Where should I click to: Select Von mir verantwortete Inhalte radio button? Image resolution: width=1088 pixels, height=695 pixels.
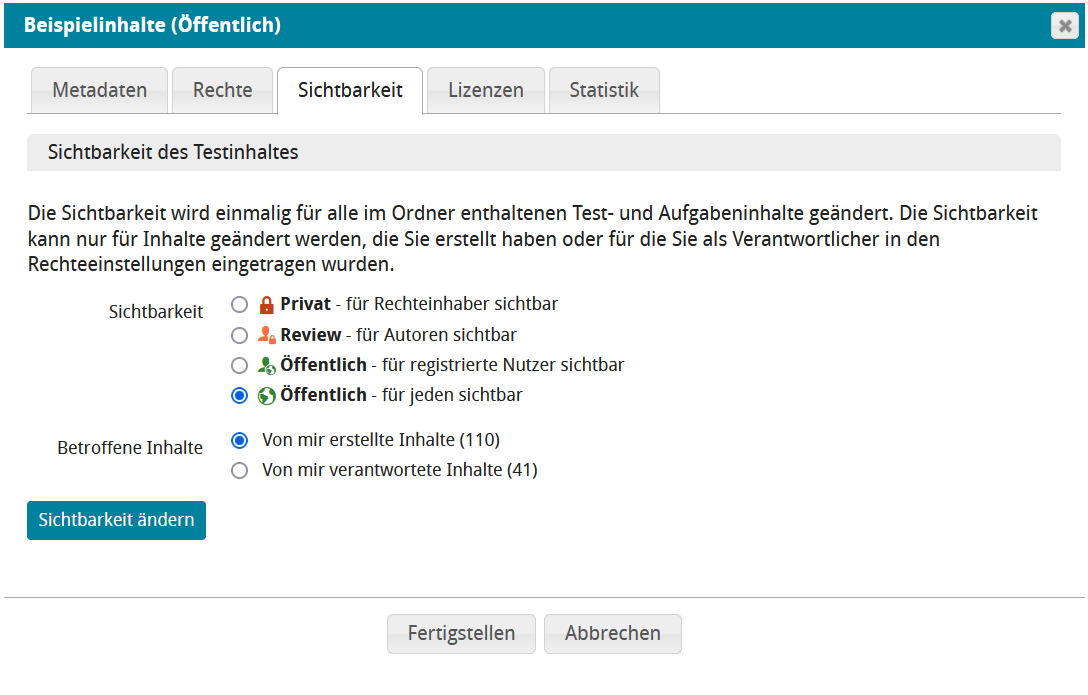pos(239,470)
